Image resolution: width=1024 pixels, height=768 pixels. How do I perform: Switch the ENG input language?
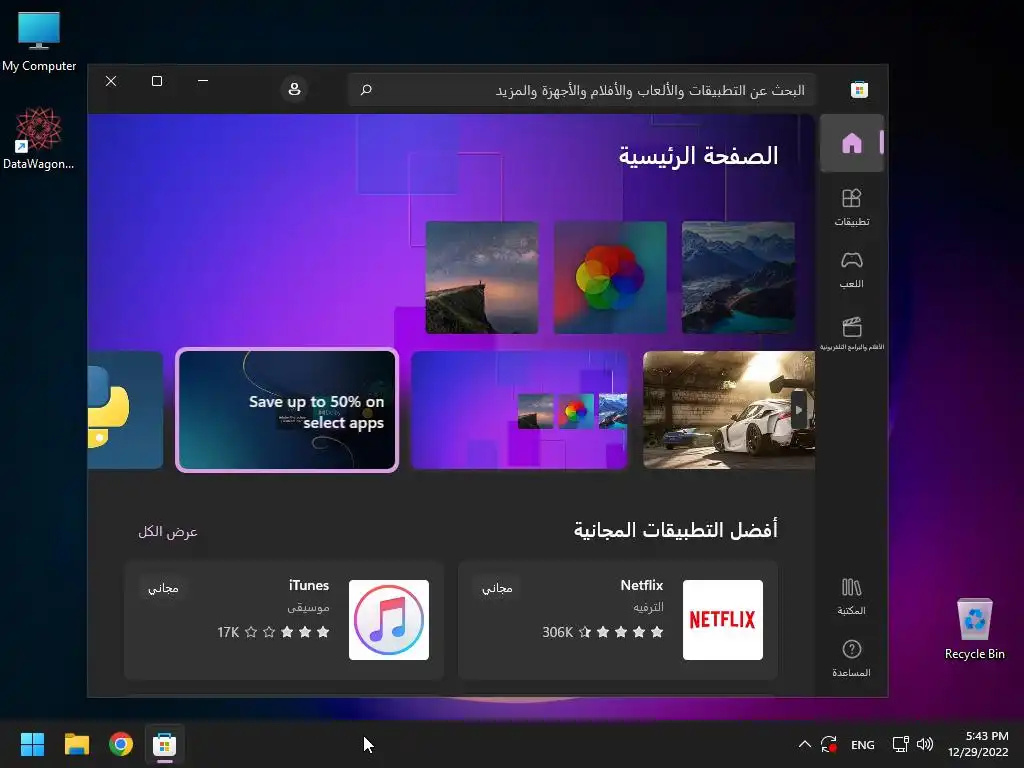tap(863, 744)
